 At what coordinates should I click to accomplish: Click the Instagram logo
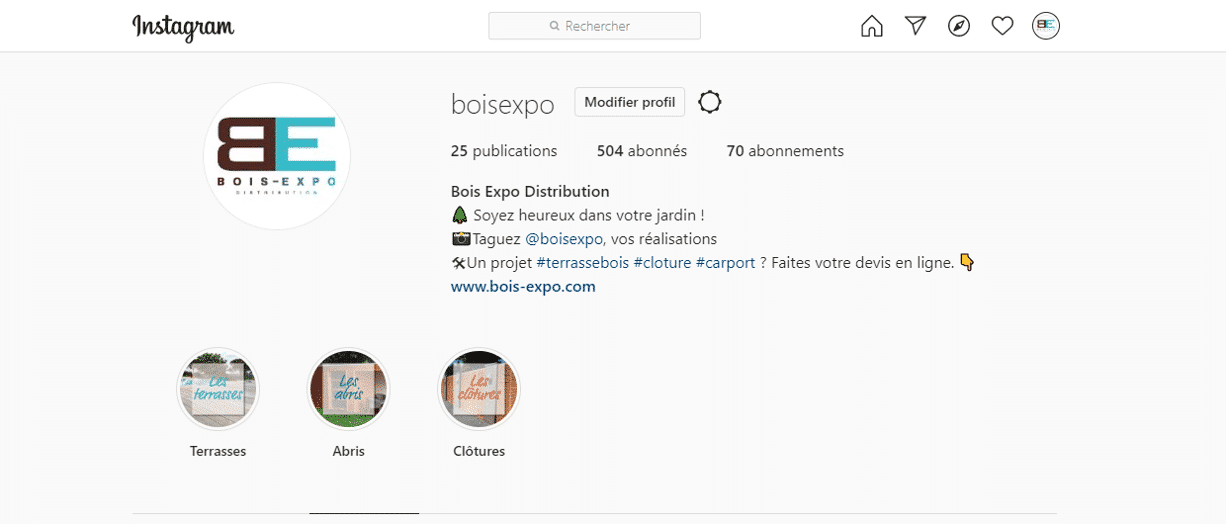[x=183, y=27]
